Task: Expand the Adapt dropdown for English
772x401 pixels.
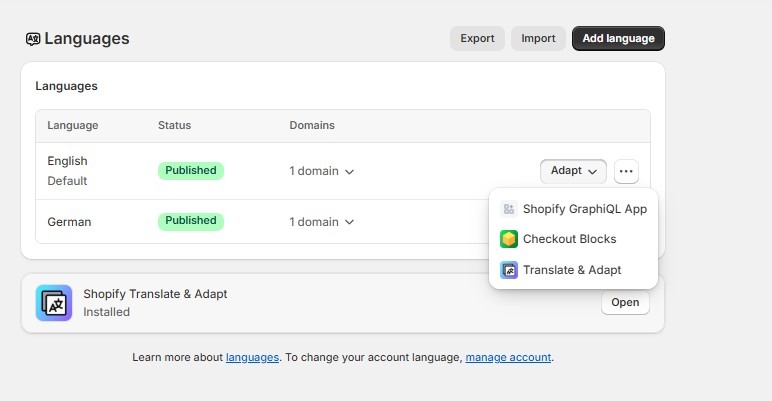Action: [x=573, y=171]
